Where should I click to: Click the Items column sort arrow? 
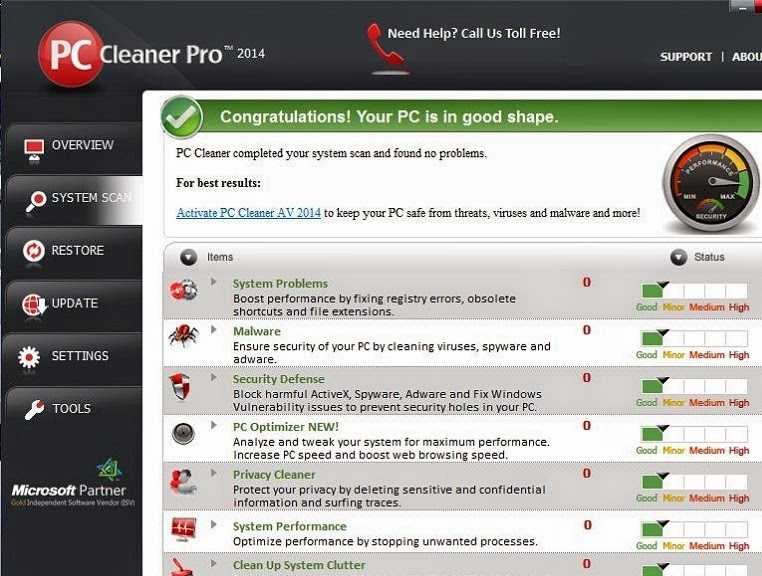click(189, 257)
